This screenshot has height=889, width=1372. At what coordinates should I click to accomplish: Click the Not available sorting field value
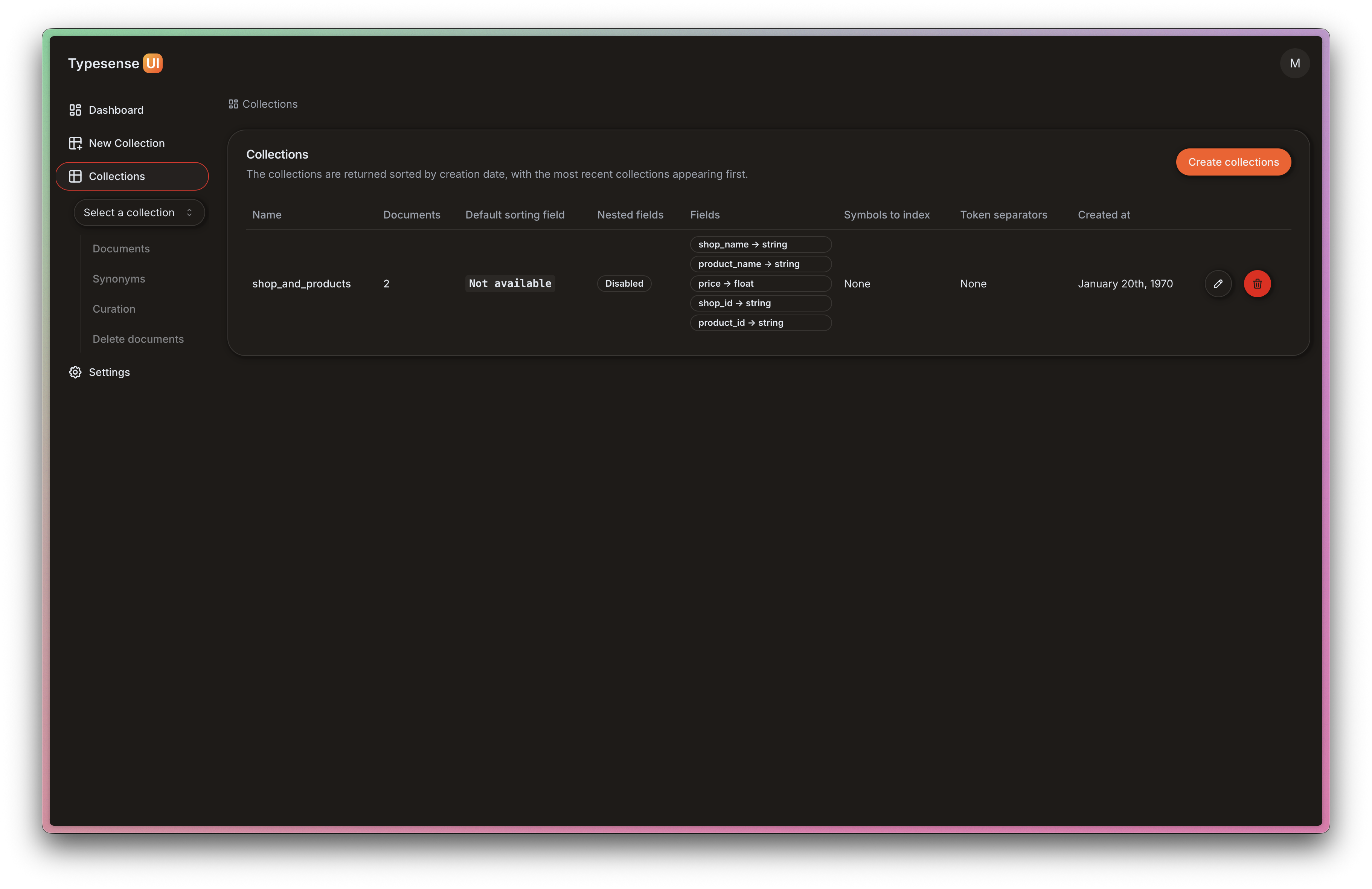pyautogui.click(x=509, y=284)
